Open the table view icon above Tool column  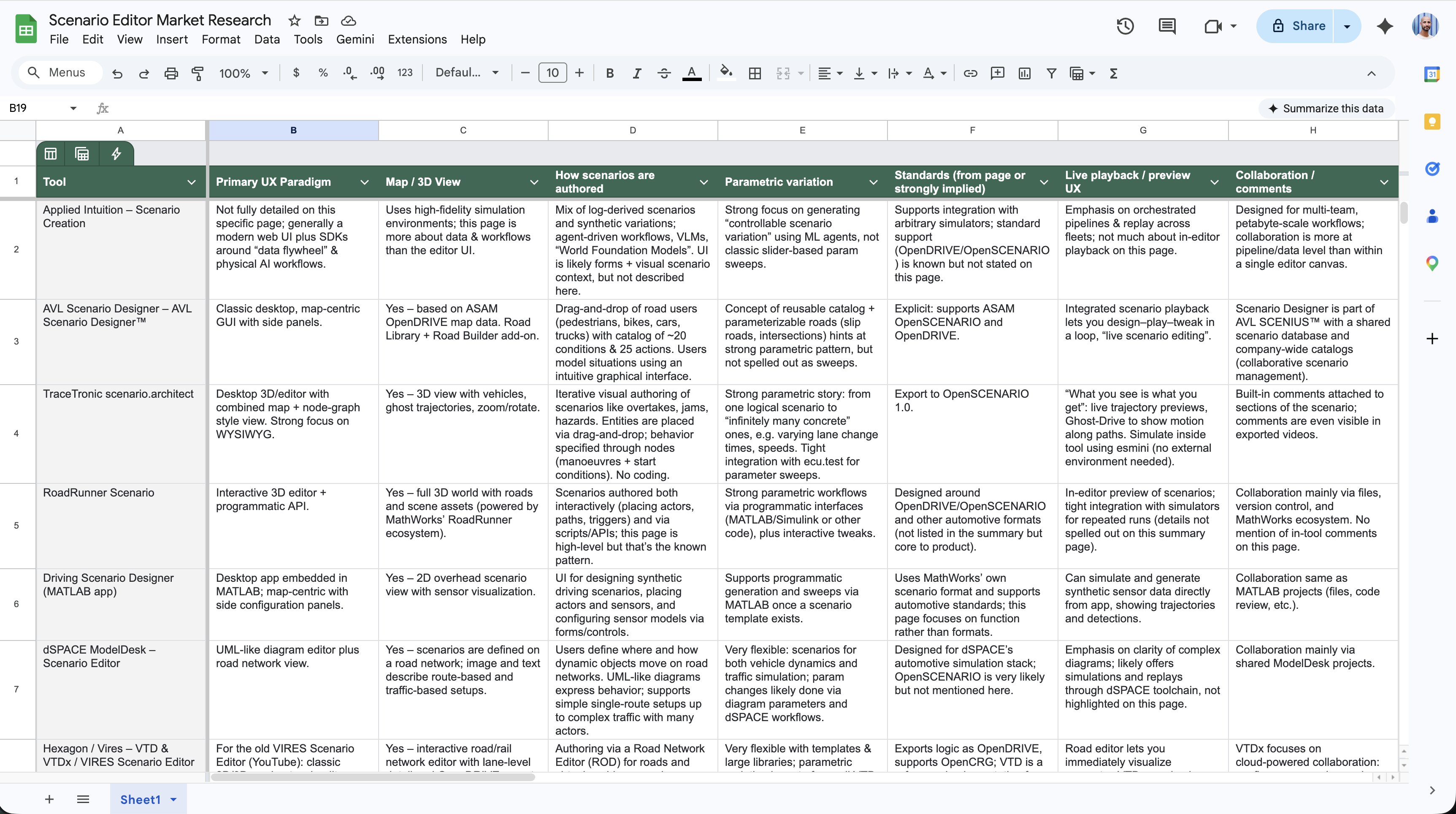tap(51, 153)
